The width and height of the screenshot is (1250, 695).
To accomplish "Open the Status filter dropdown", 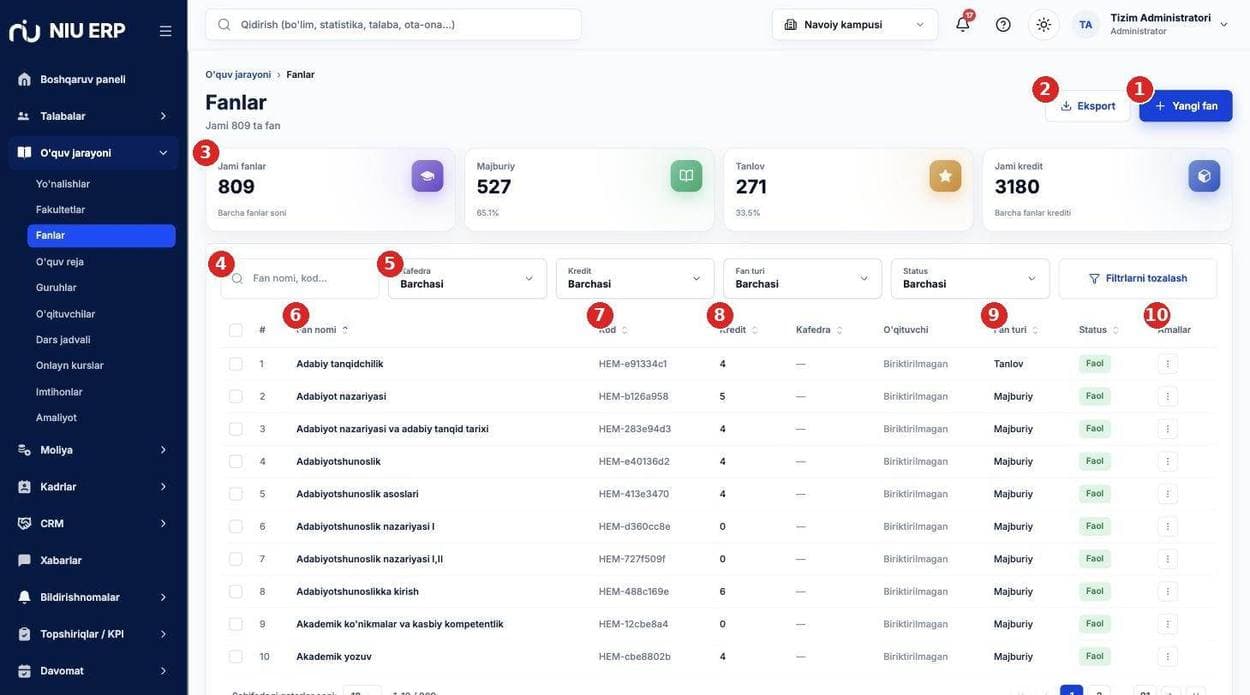I will click(970, 278).
